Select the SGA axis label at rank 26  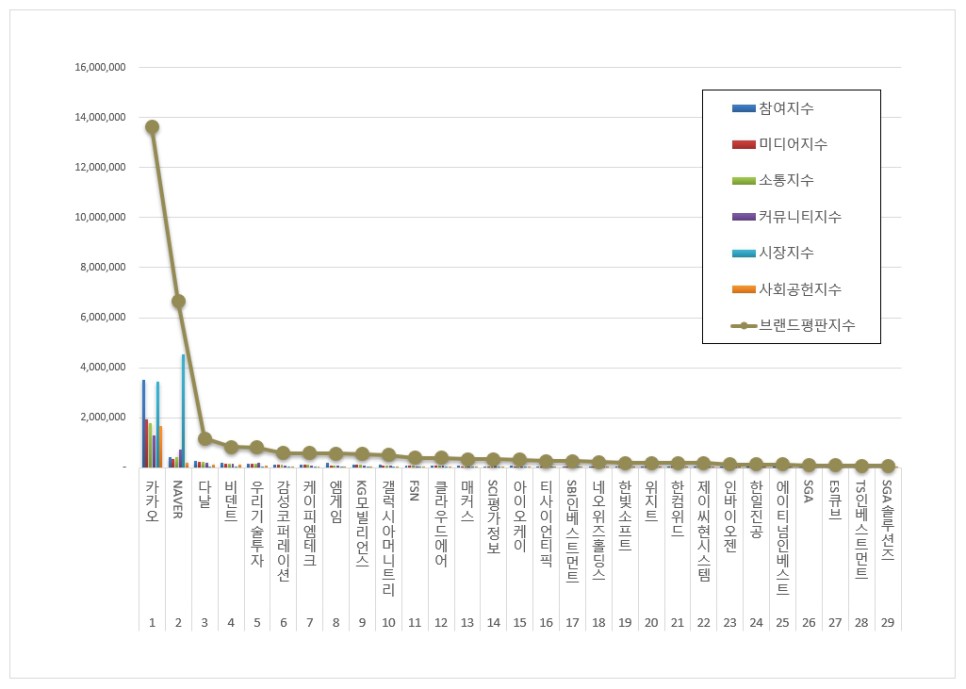pos(808,491)
